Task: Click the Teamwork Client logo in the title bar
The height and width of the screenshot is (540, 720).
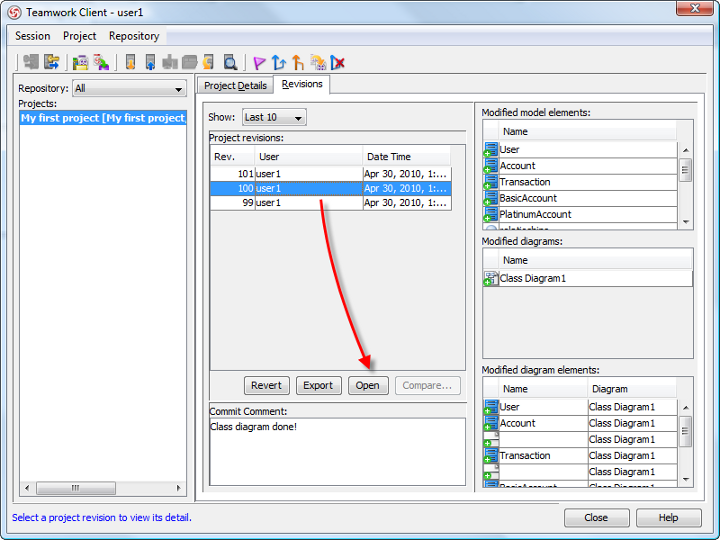Action: (14, 12)
